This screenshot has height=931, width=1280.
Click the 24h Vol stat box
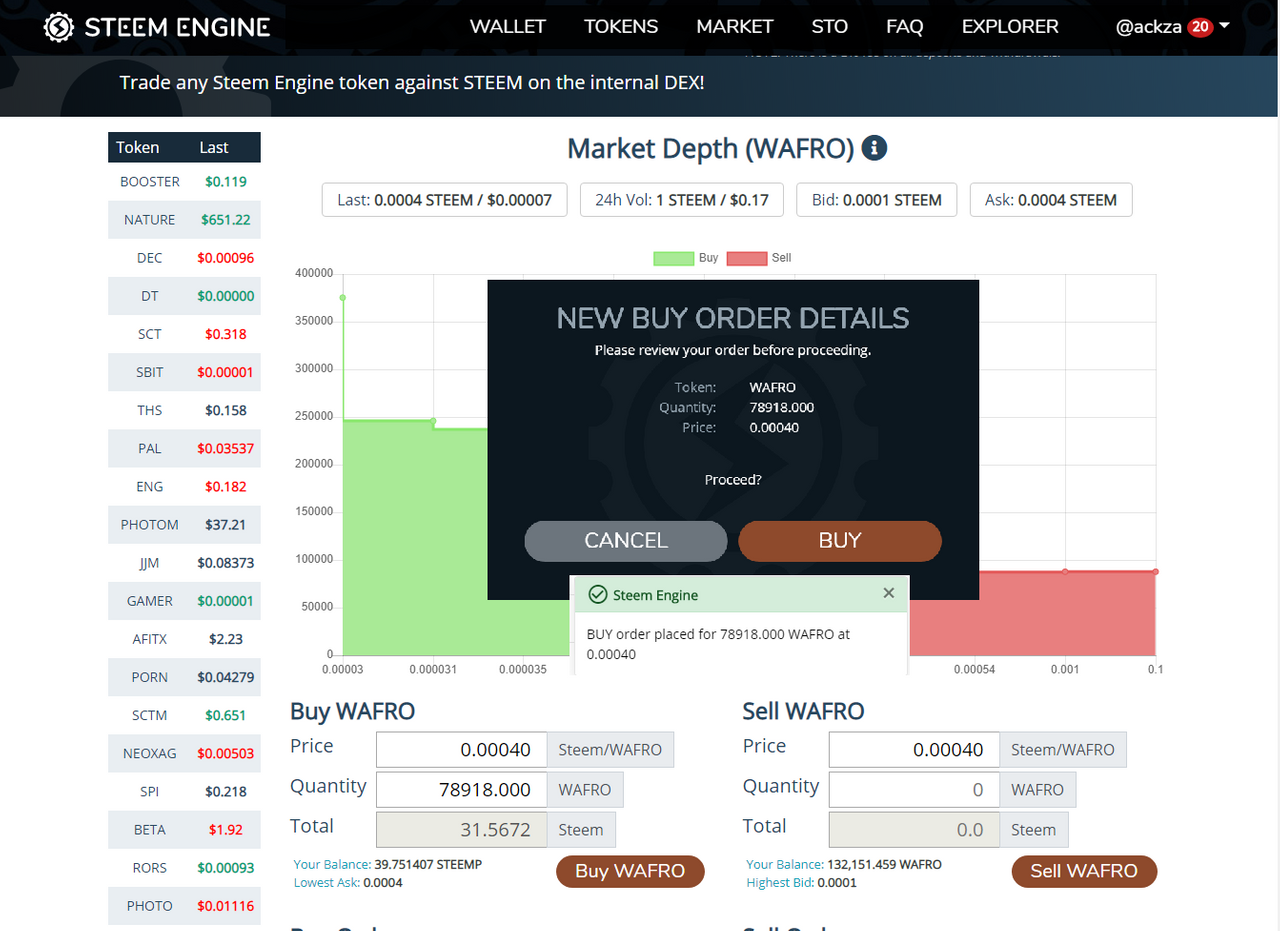pos(682,200)
